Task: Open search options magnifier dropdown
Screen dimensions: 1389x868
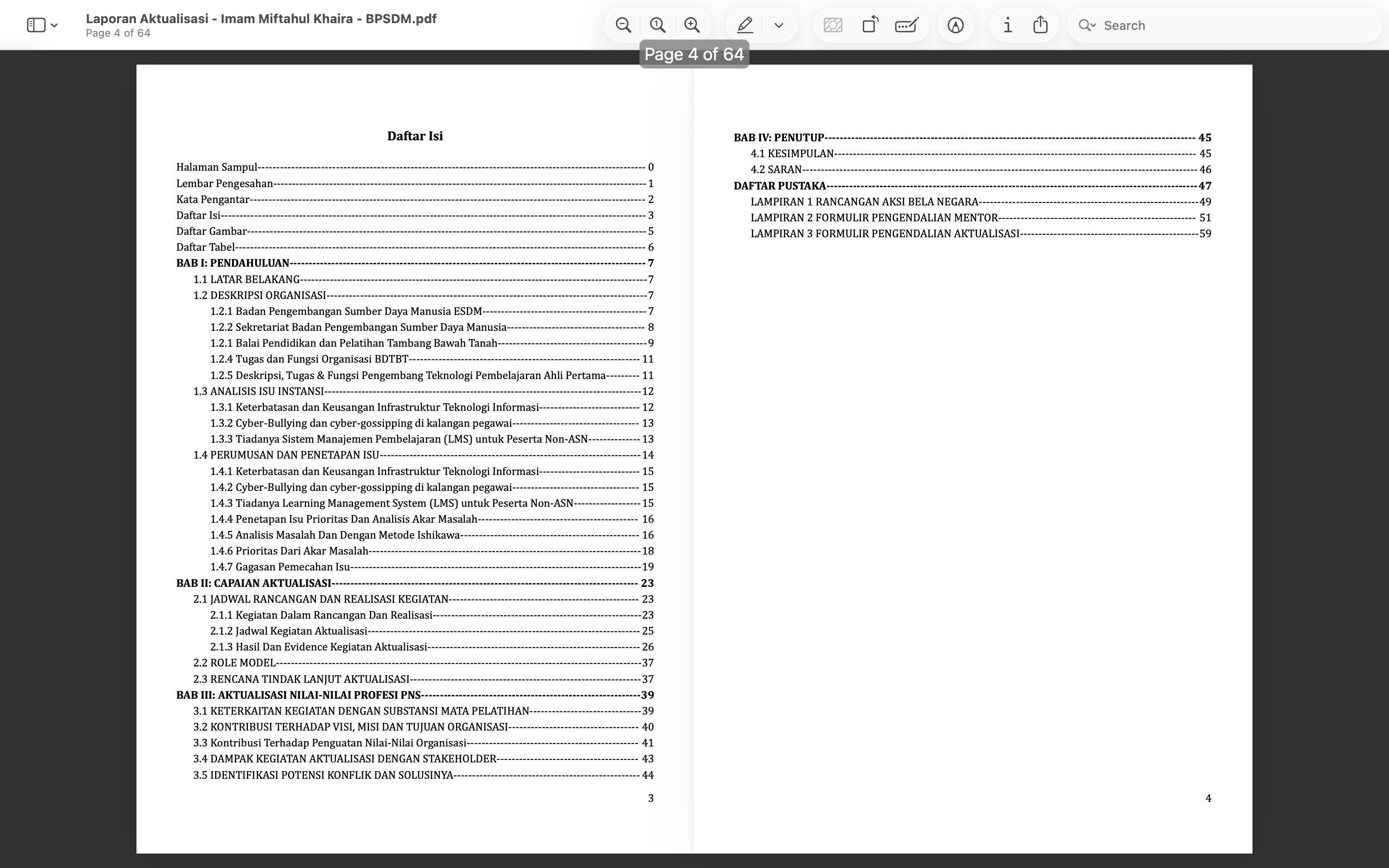Action: click(1087, 25)
